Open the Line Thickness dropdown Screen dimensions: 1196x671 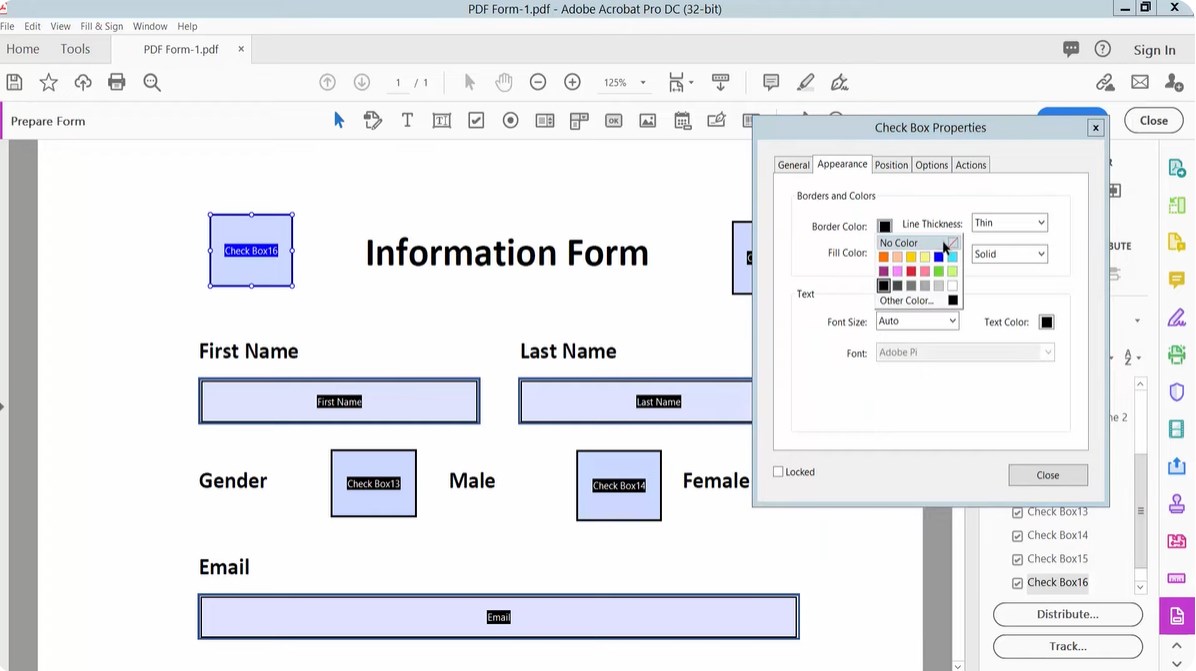pyautogui.click(x=1009, y=223)
